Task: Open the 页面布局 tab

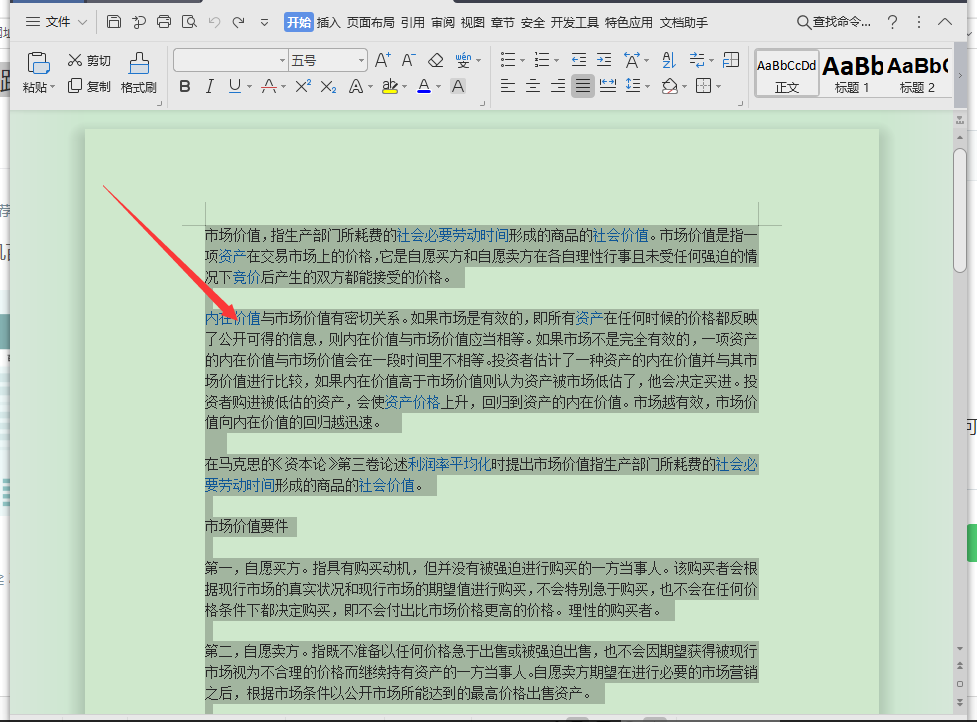Action: click(370, 22)
